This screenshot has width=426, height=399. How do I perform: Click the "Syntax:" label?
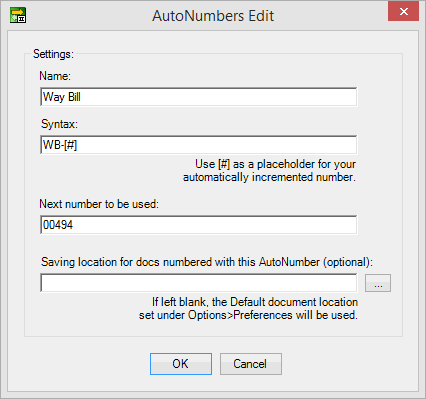[x=59, y=124]
